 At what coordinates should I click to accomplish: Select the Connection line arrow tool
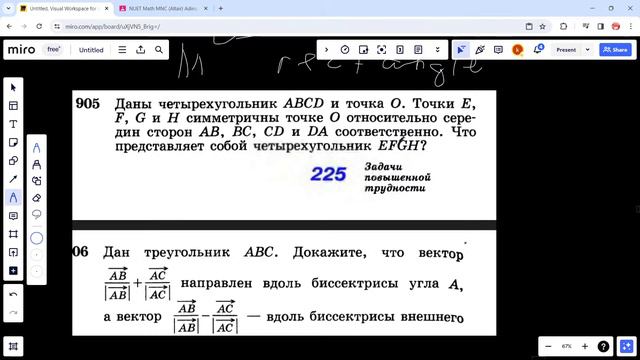click(13, 179)
